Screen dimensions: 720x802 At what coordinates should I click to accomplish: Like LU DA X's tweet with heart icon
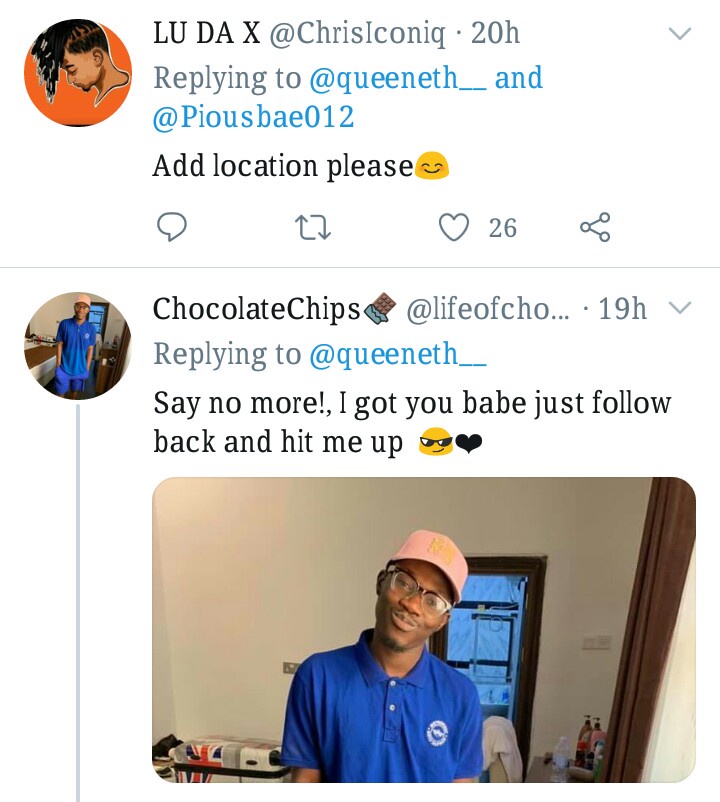pos(455,227)
